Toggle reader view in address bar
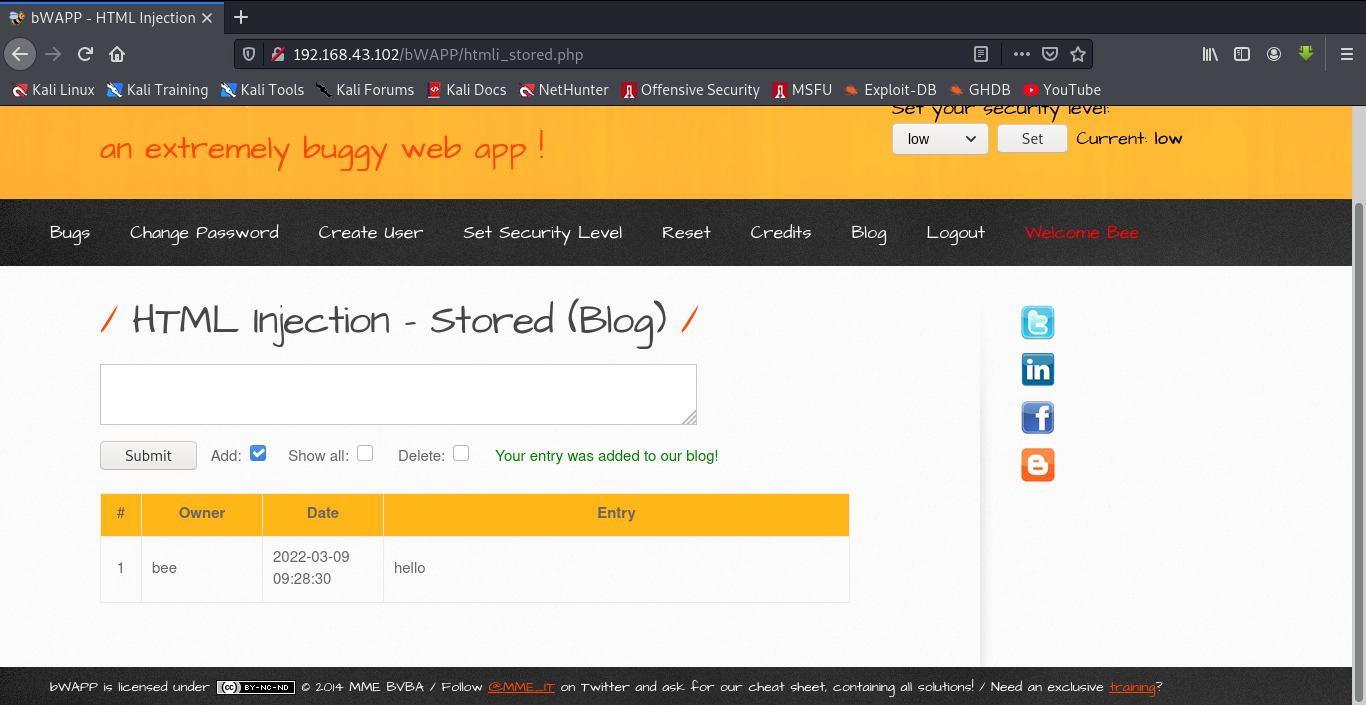Viewport: 1366px width, 705px height. 981,54
